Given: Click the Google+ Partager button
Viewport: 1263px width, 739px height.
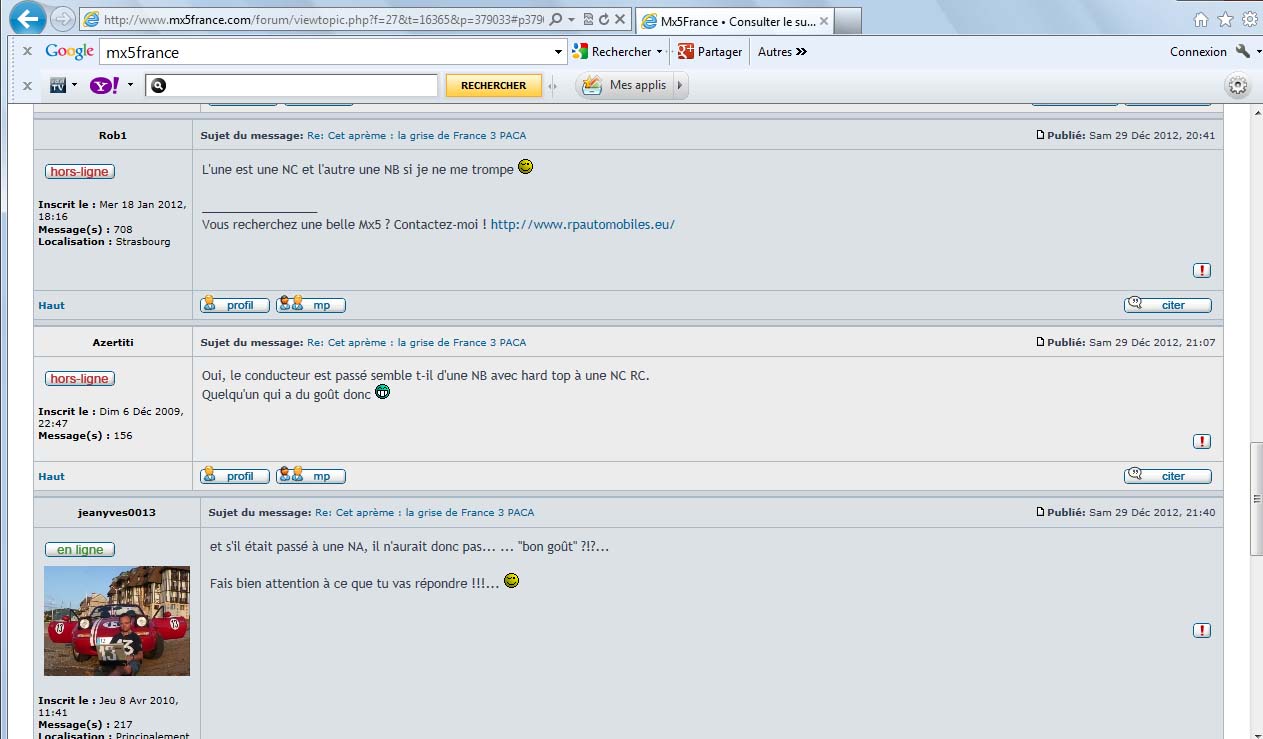Looking at the screenshot, I should [x=710, y=52].
